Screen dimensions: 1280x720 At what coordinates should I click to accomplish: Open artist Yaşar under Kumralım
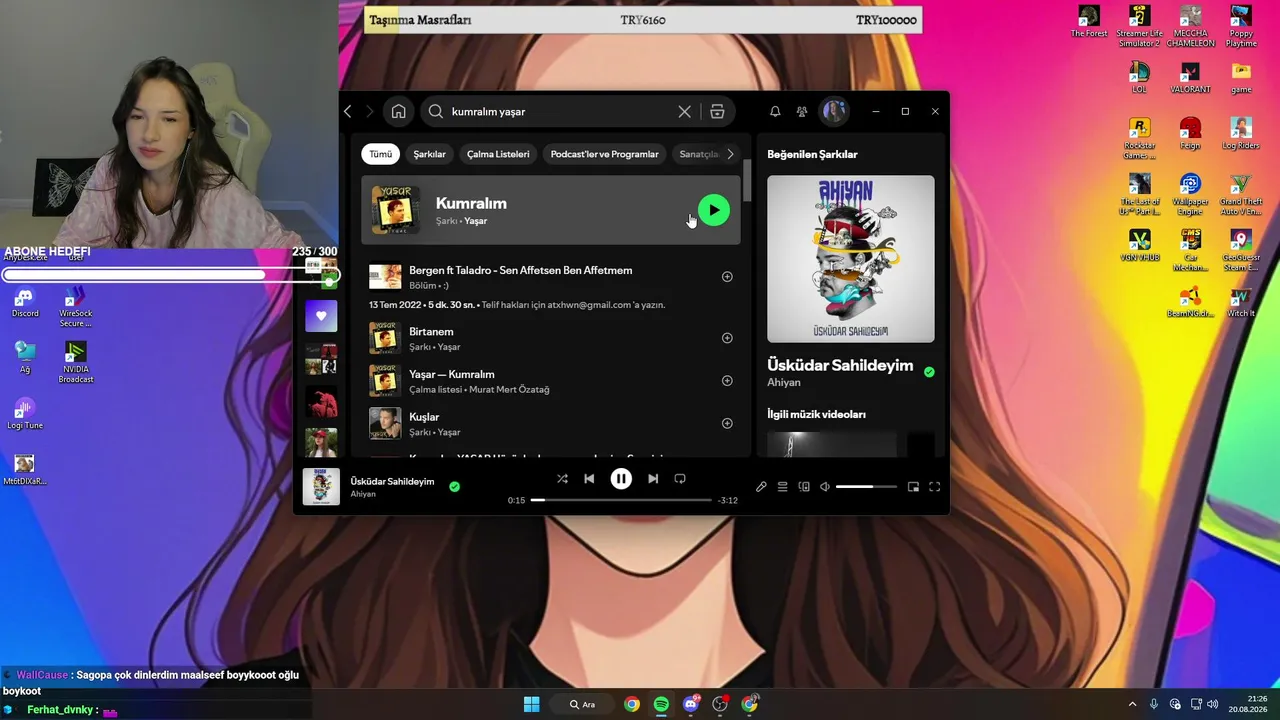coord(475,221)
